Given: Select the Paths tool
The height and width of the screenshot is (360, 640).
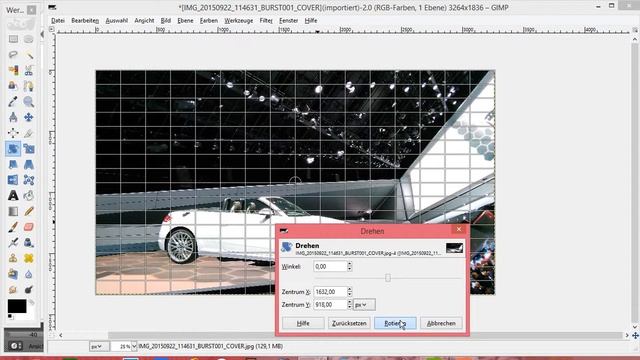Looking at the screenshot, I should pyautogui.click(x=29, y=86).
